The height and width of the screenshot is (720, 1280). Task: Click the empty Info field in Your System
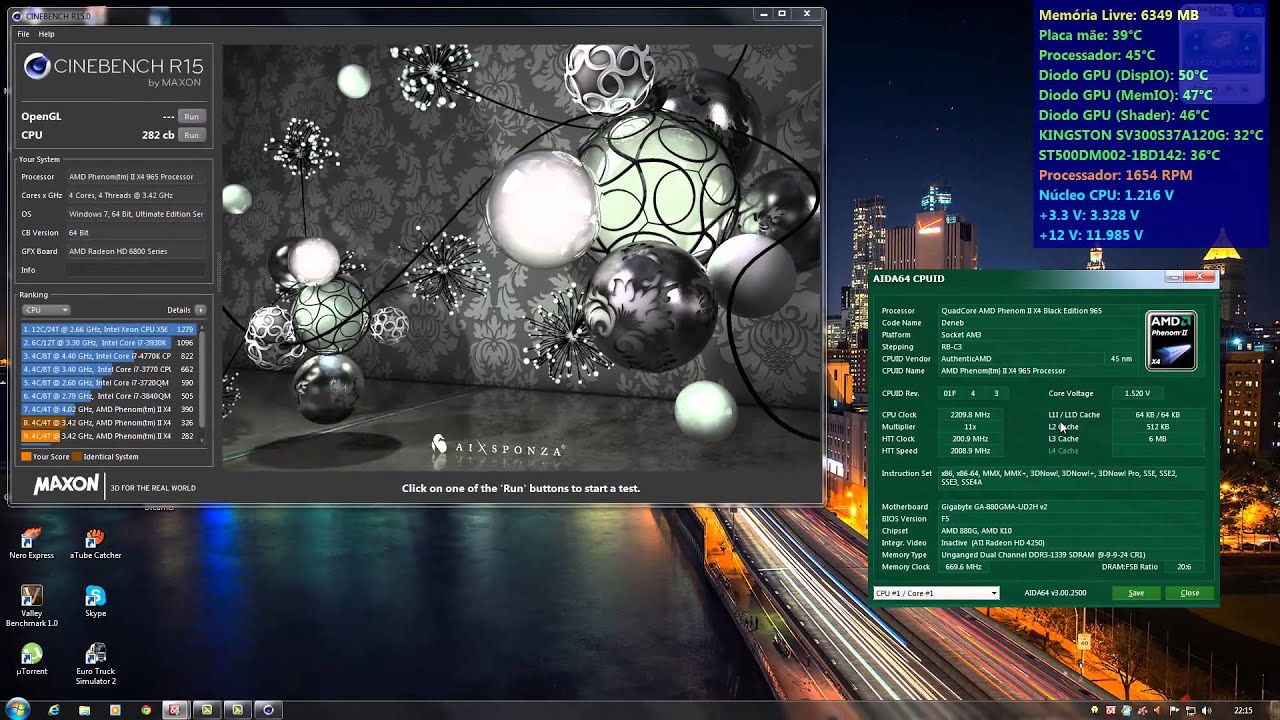137,270
